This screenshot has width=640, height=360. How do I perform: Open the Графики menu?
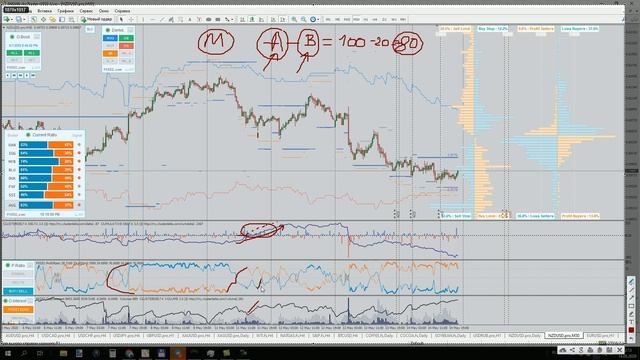point(66,11)
